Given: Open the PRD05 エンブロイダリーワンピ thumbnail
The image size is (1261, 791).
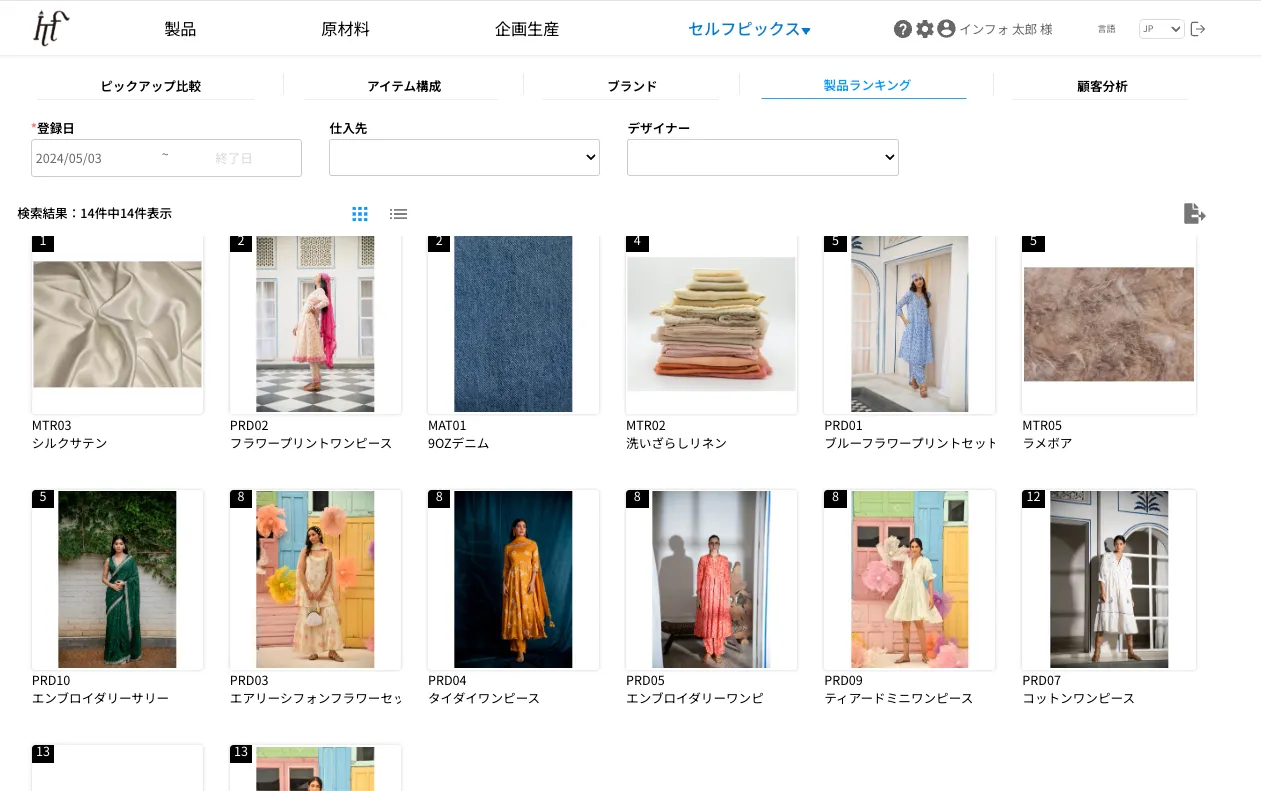Looking at the screenshot, I should coord(711,579).
